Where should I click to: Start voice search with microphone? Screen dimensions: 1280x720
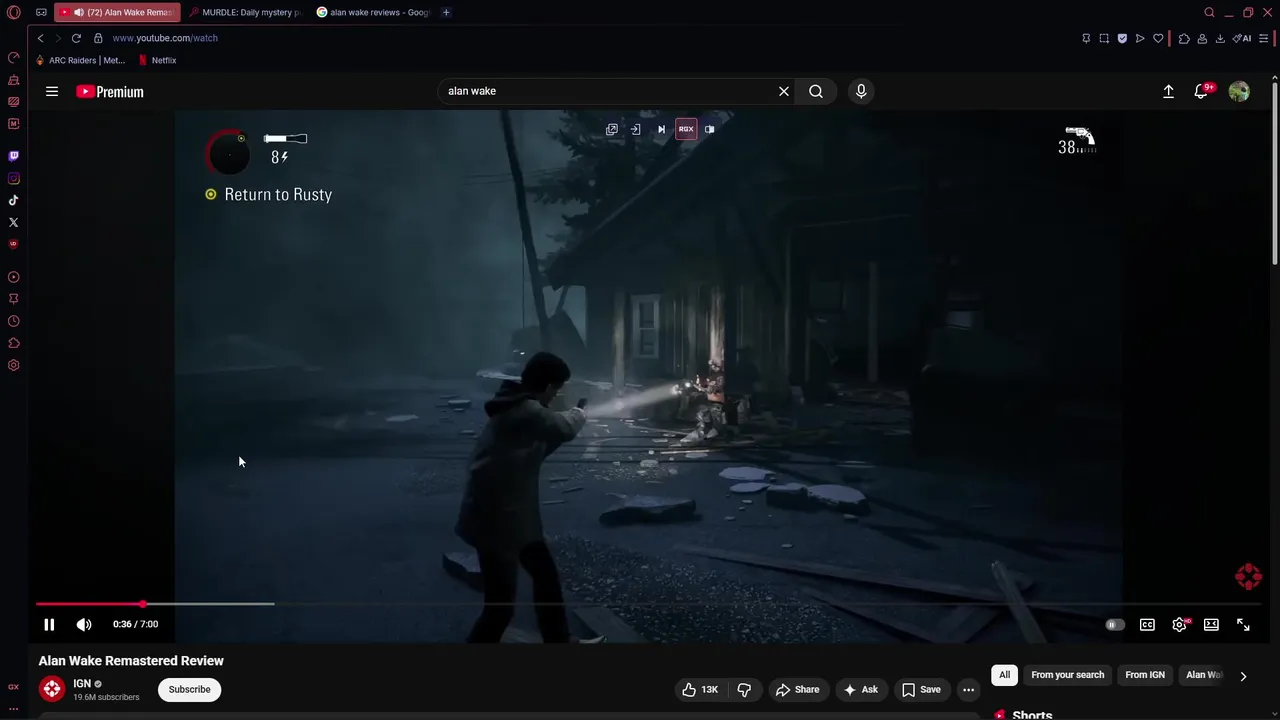click(x=861, y=91)
